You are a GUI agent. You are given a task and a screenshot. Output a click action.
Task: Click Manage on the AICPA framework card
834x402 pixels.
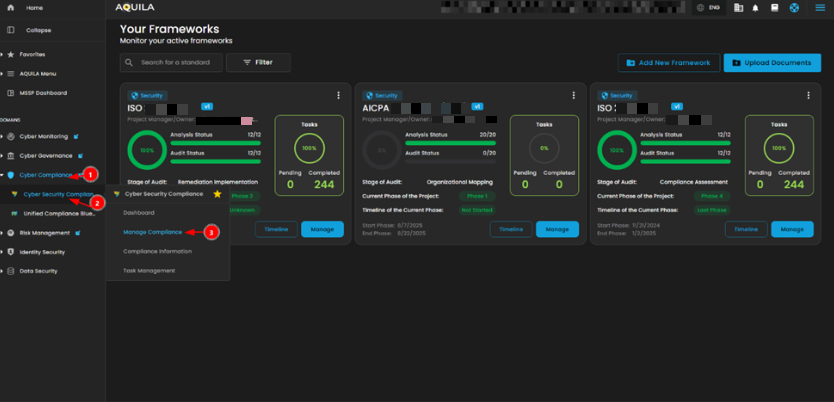[x=557, y=229]
